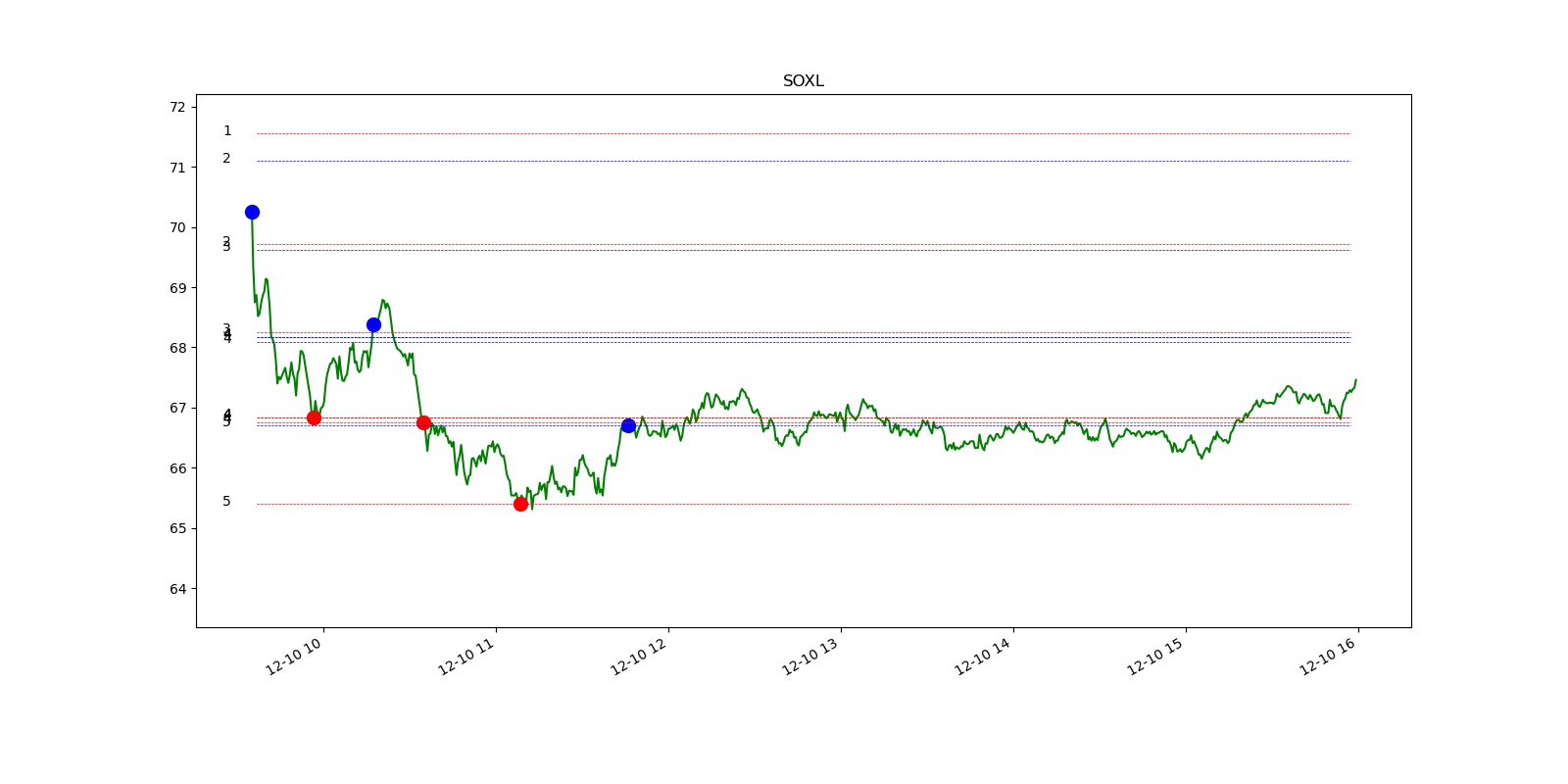Click y-axis label 68
The image size is (1568, 784).
pyautogui.click(x=177, y=348)
